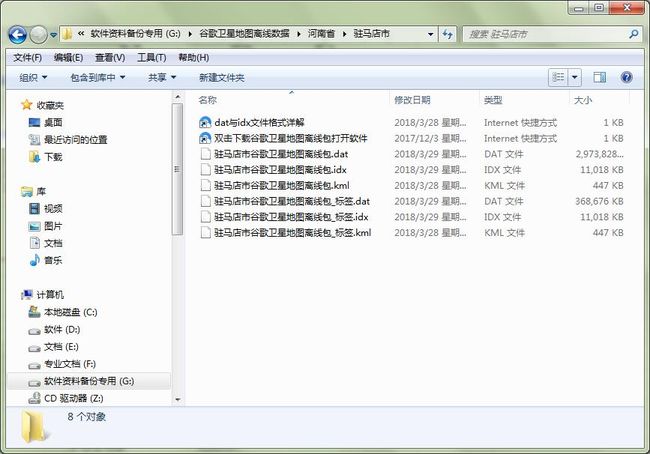Image resolution: width=650 pixels, height=454 pixels.
Task: Select shortcut 双击下载谷歌卫星地图离线包打开软件
Action: point(291,138)
